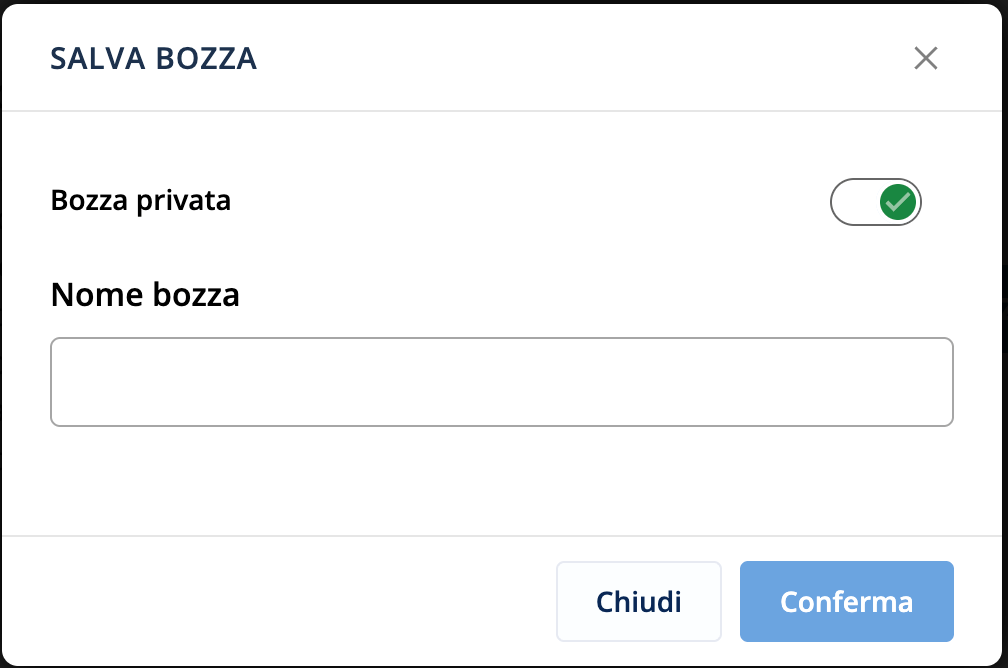1008x668 pixels.
Task: Hit the gray cross to exit dialog
Action: coord(926,58)
